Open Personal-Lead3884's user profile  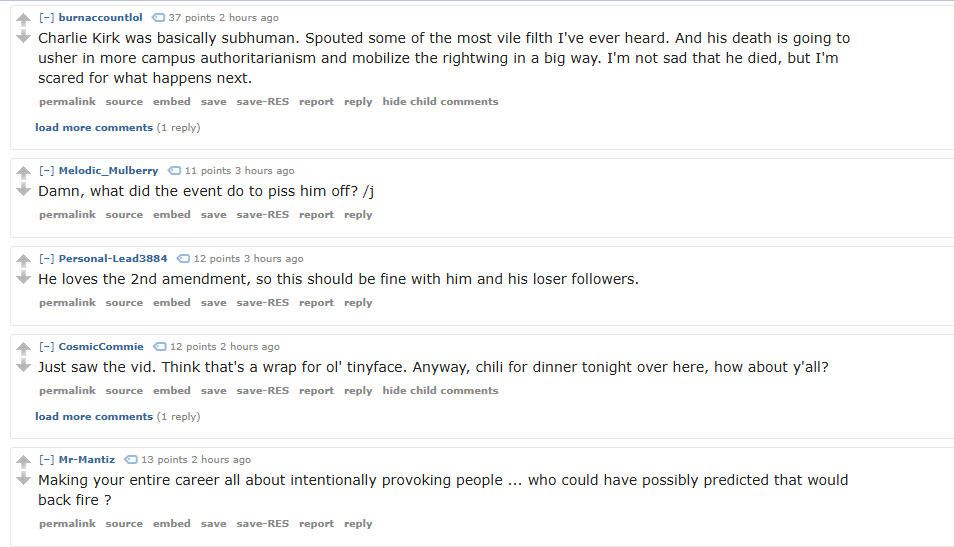click(x=113, y=259)
